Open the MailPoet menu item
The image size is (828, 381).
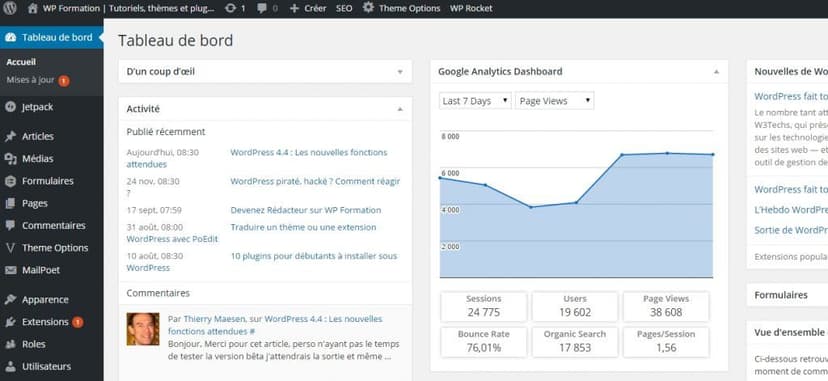point(41,270)
